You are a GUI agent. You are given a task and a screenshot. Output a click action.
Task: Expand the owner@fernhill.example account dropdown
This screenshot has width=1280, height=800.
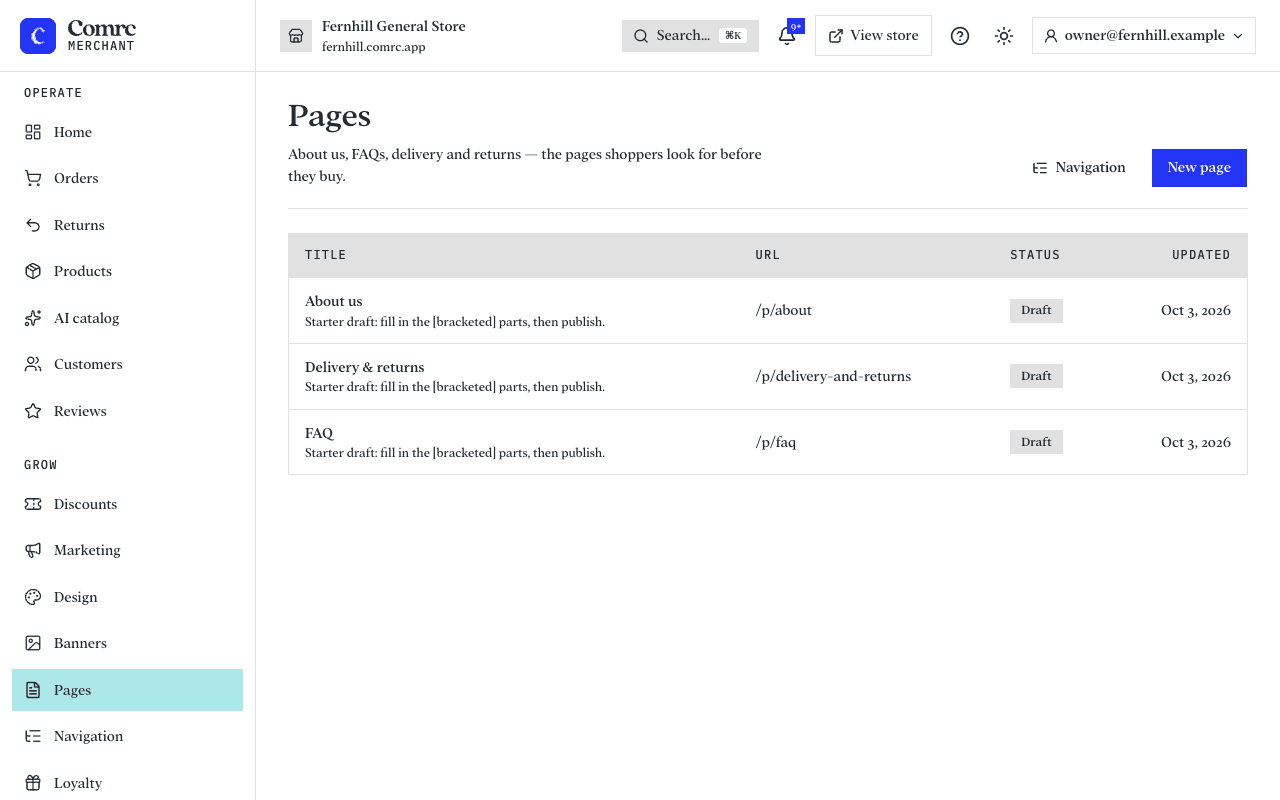[1143, 36]
